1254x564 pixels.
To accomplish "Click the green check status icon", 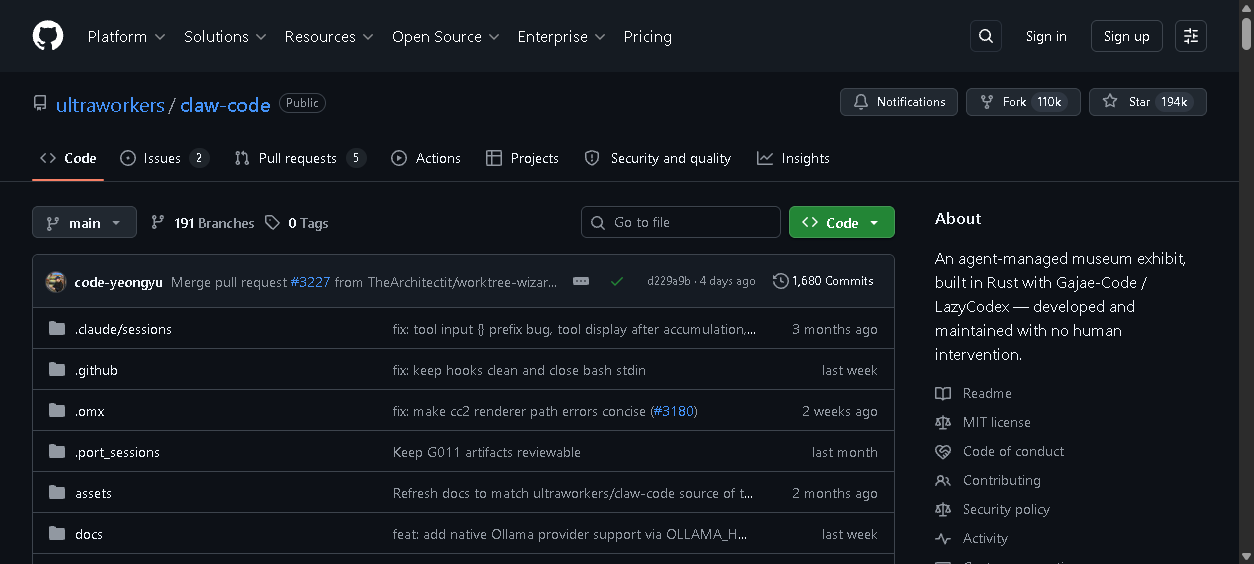I will [617, 282].
